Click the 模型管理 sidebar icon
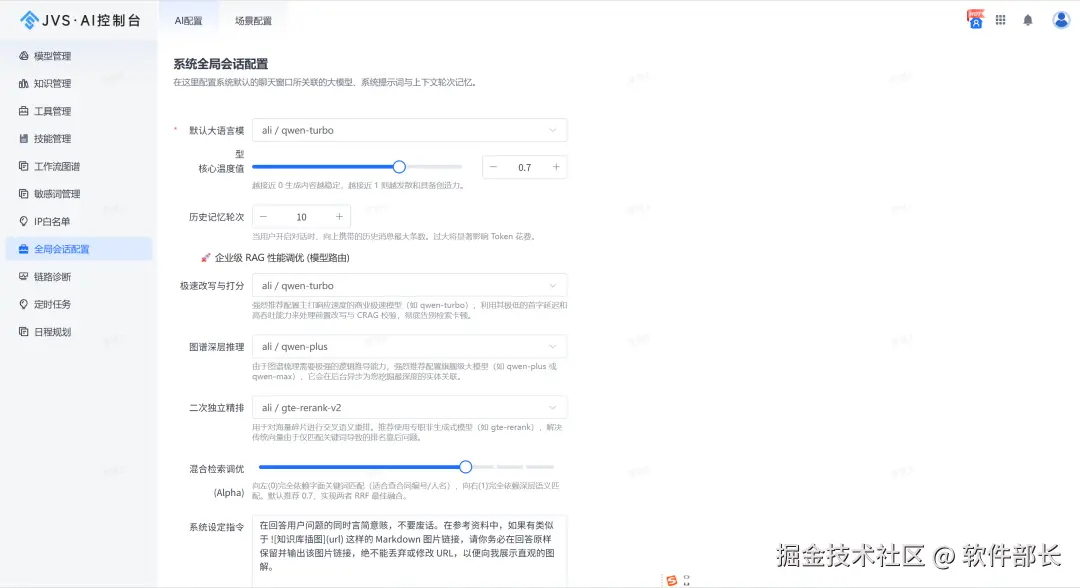 23,56
